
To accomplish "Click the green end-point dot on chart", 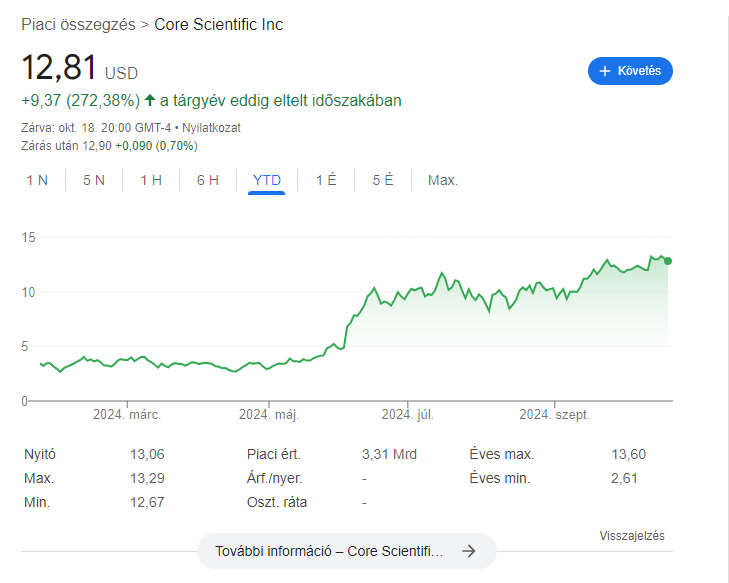I will pyautogui.click(x=668, y=261).
